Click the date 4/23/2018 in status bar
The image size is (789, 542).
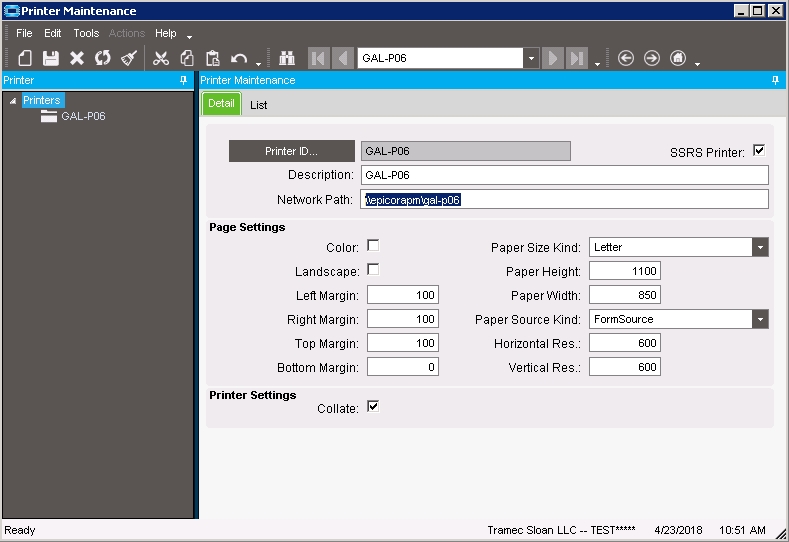pyautogui.click(x=678, y=530)
